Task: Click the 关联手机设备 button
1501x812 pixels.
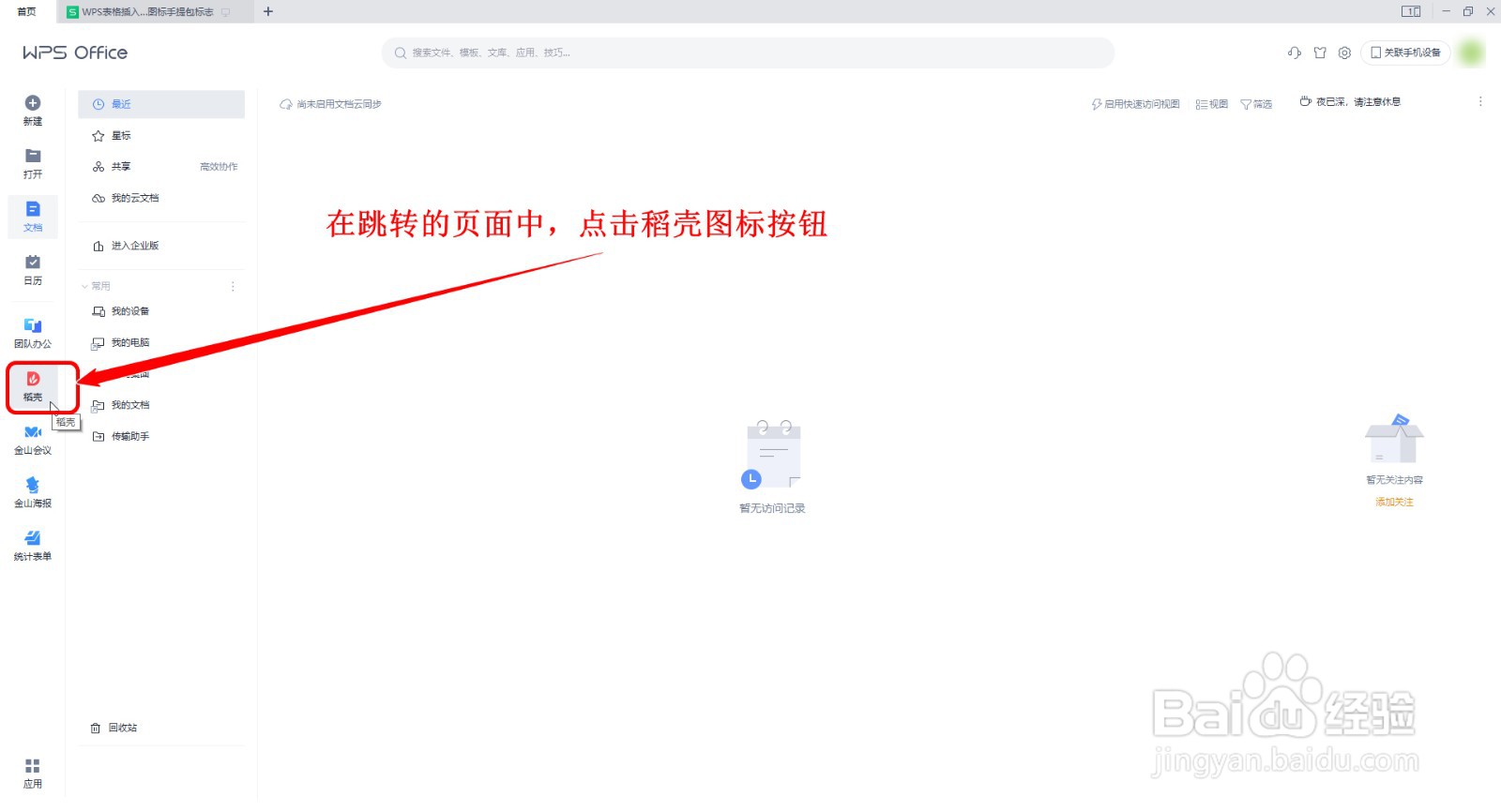Action: 1405,53
